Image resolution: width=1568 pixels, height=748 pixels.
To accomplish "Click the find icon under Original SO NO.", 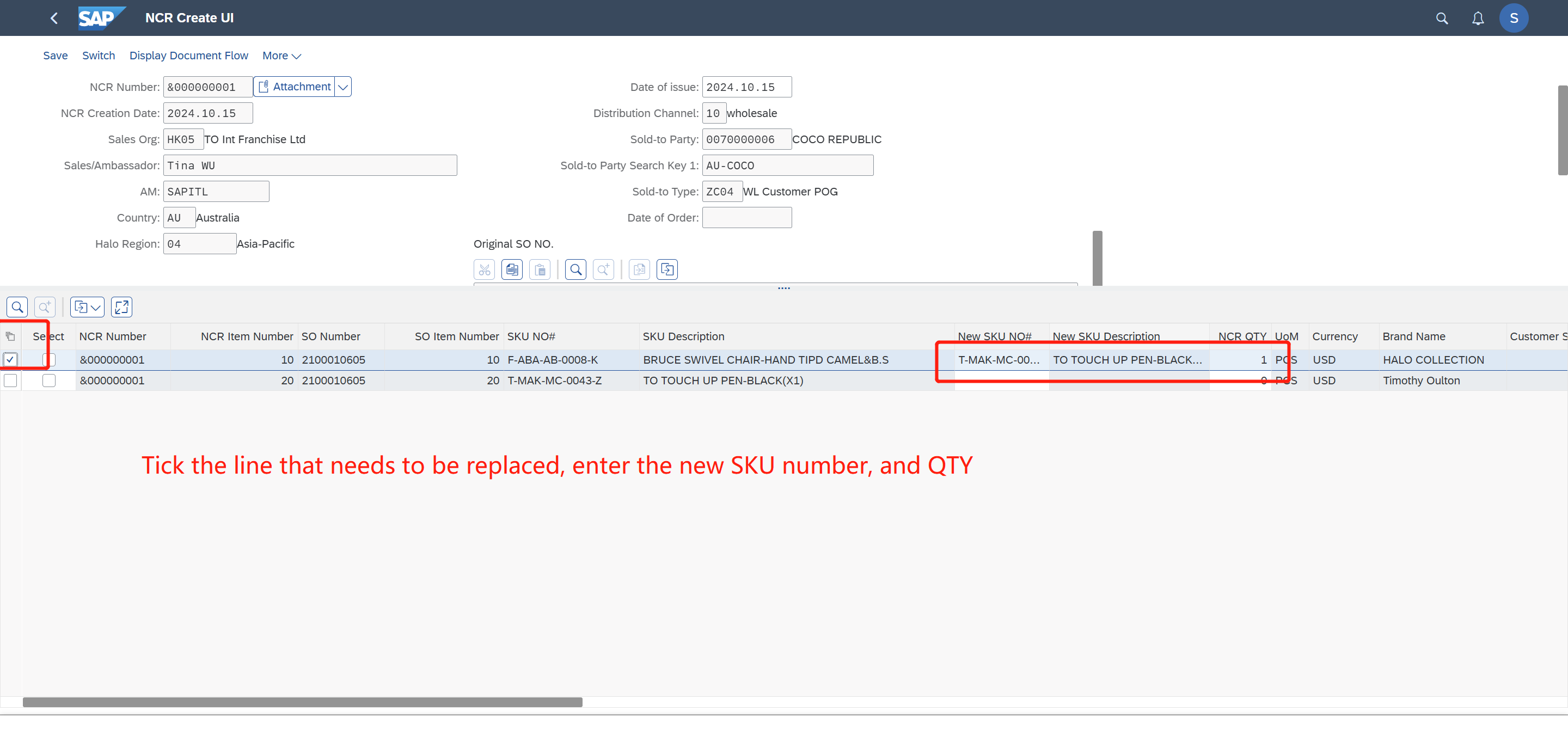I will [x=575, y=269].
